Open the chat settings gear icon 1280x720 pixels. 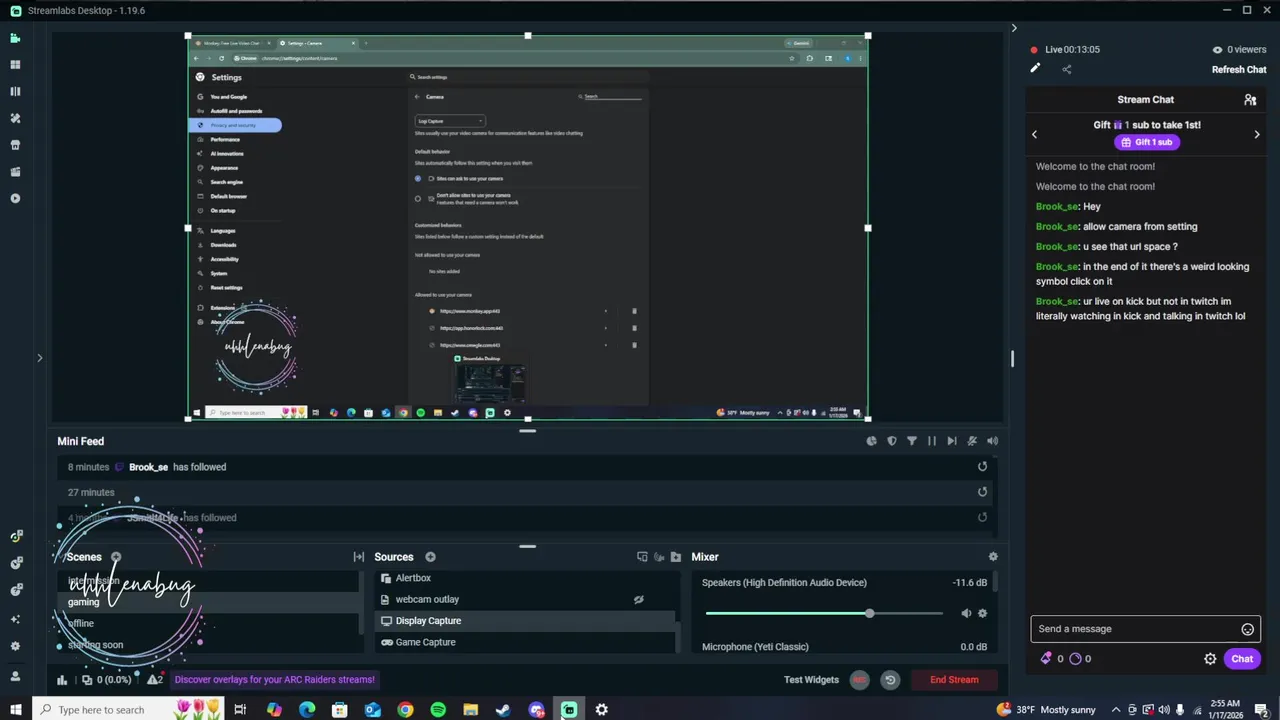click(1210, 659)
